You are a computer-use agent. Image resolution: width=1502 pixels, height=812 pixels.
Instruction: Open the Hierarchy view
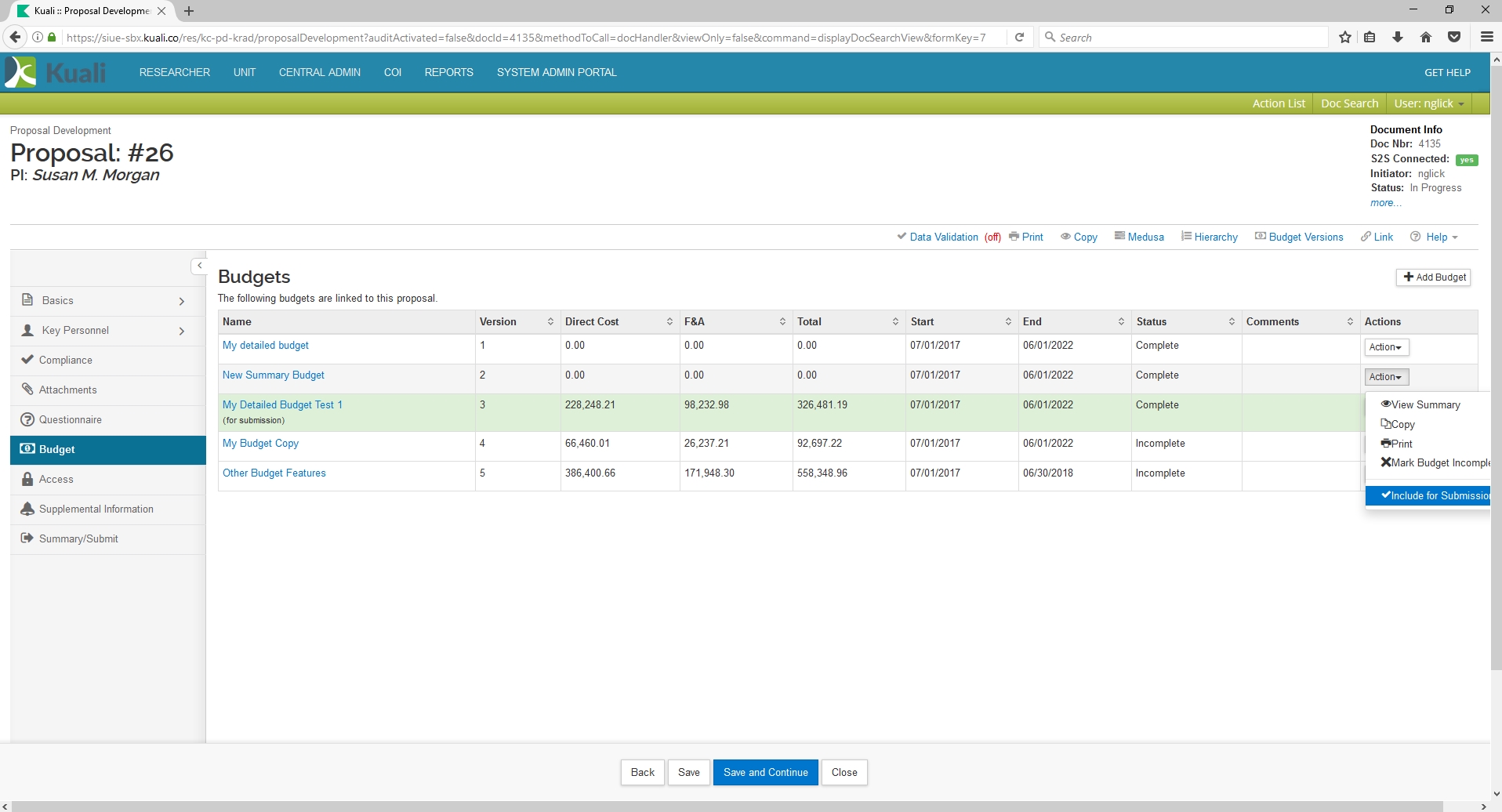point(1209,237)
